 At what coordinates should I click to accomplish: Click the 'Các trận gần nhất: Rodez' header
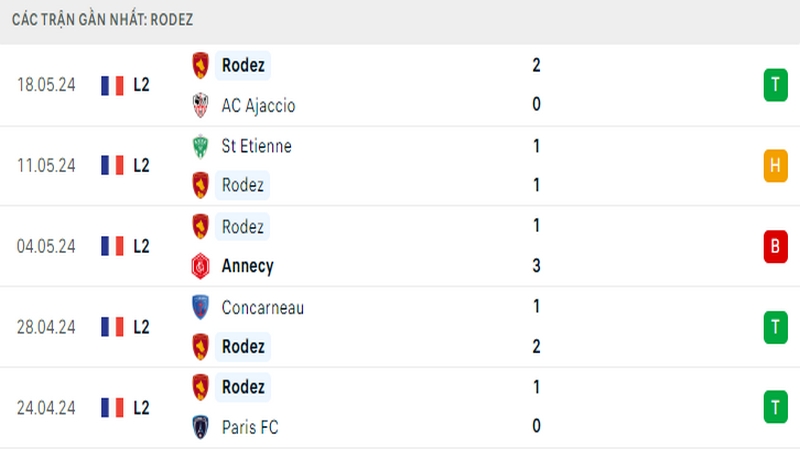pos(103,19)
